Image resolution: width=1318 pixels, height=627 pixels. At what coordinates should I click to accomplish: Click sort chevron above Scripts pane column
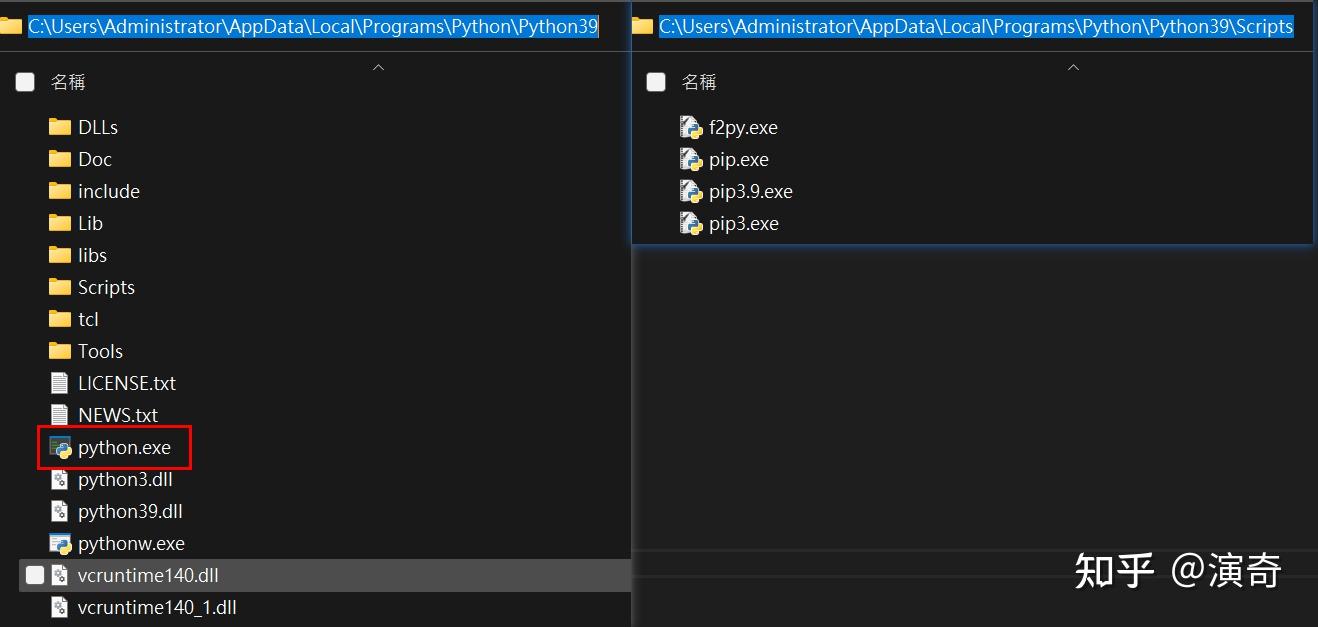point(1073,67)
